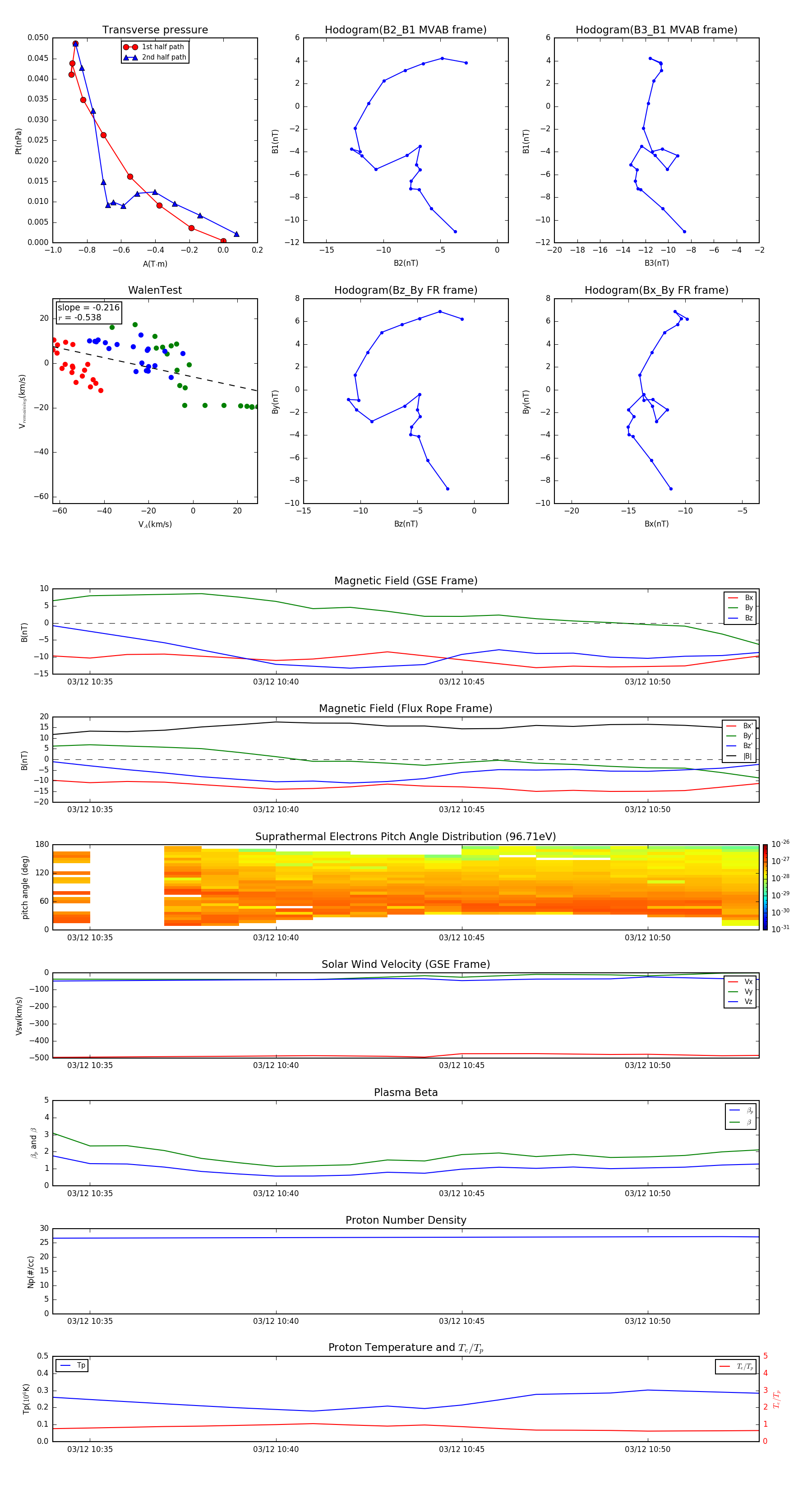Select the Vz entry in the velocity legend
Viewport: 812px width, 1489px height.
(x=740, y=1002)
